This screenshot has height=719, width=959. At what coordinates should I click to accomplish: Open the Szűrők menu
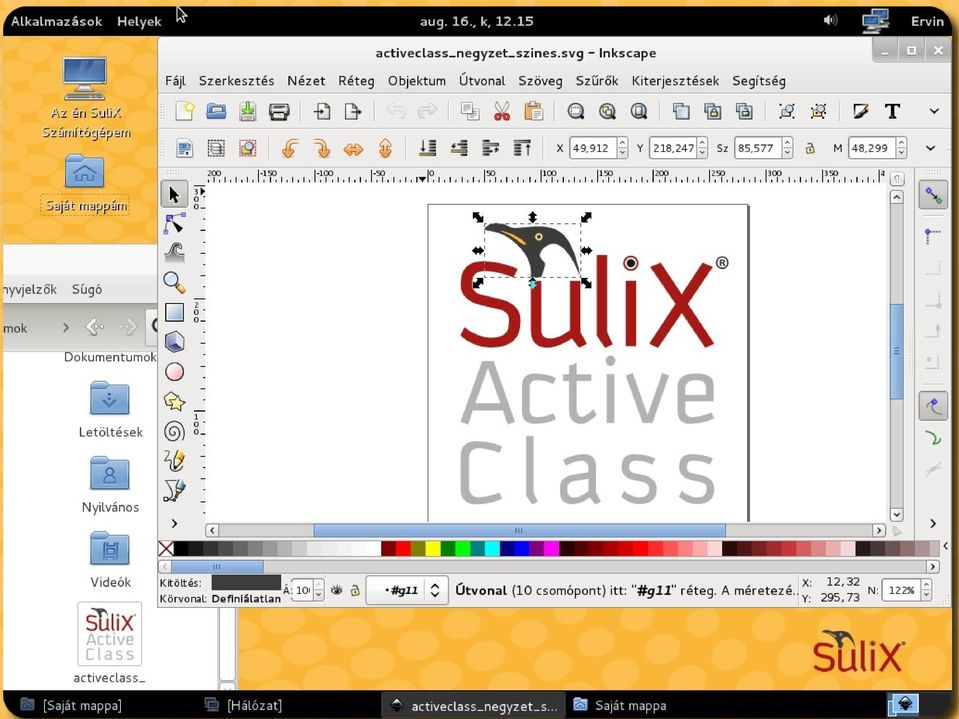(596, 81)
